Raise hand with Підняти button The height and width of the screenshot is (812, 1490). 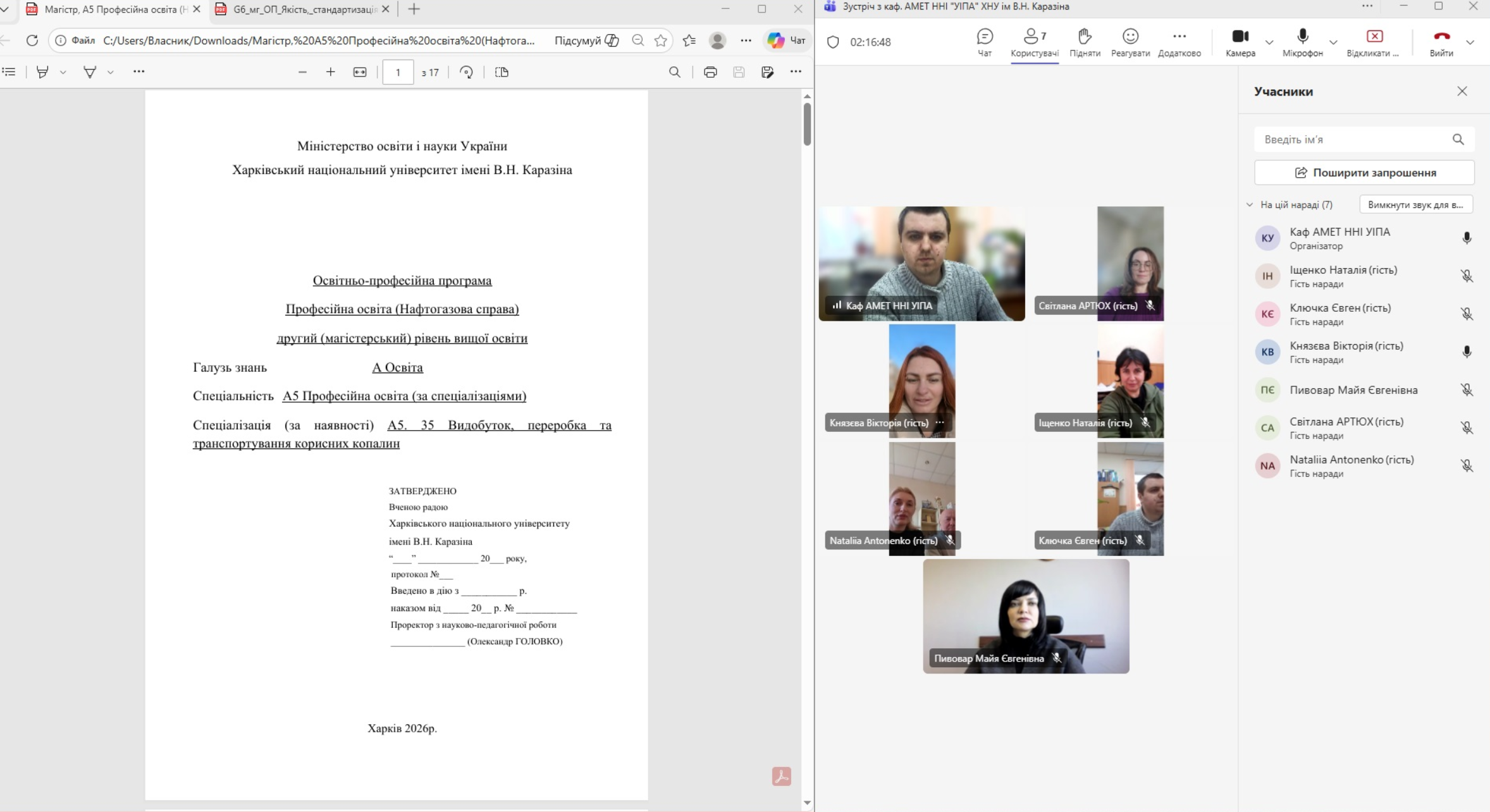click(1085, 42)
